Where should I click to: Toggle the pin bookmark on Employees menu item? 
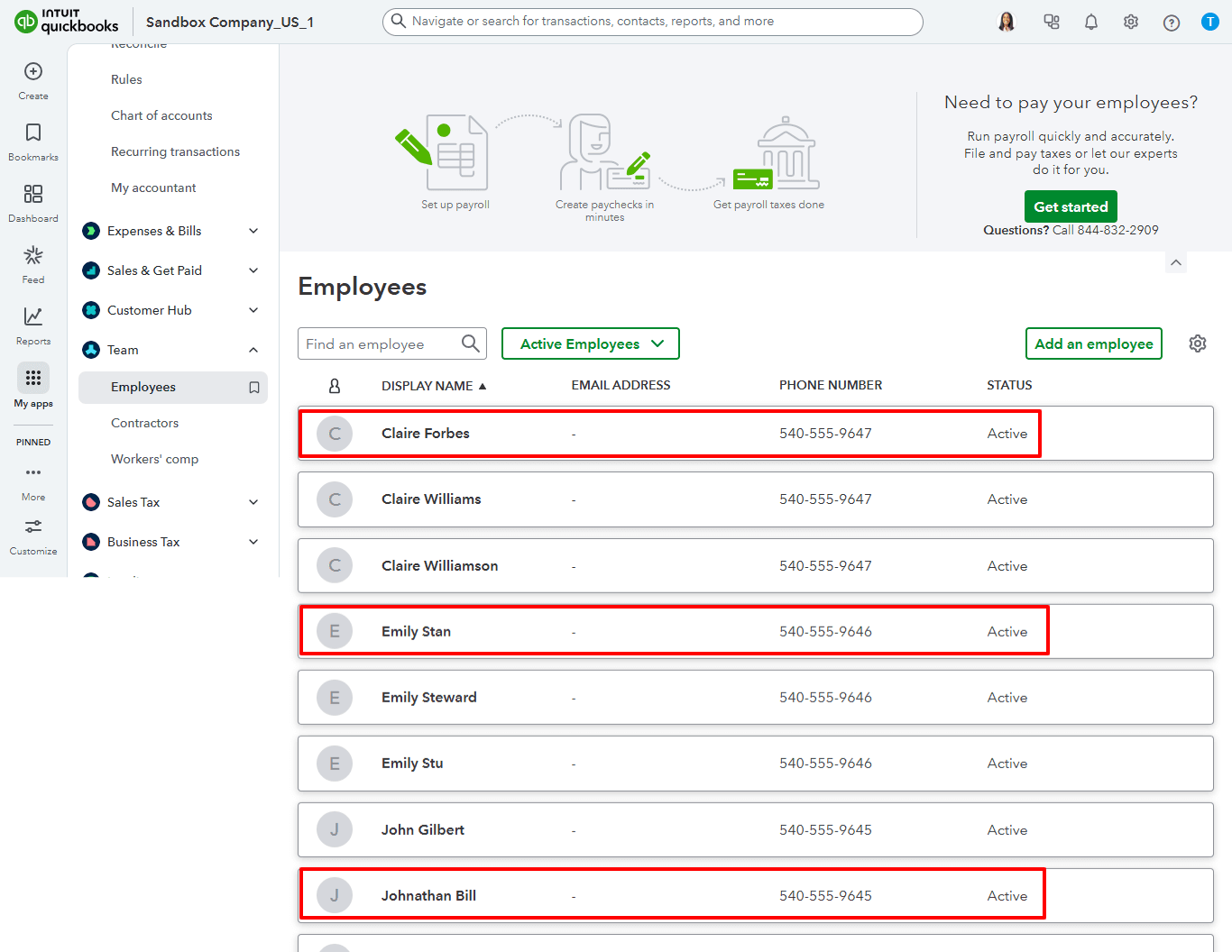click(254, 387)
